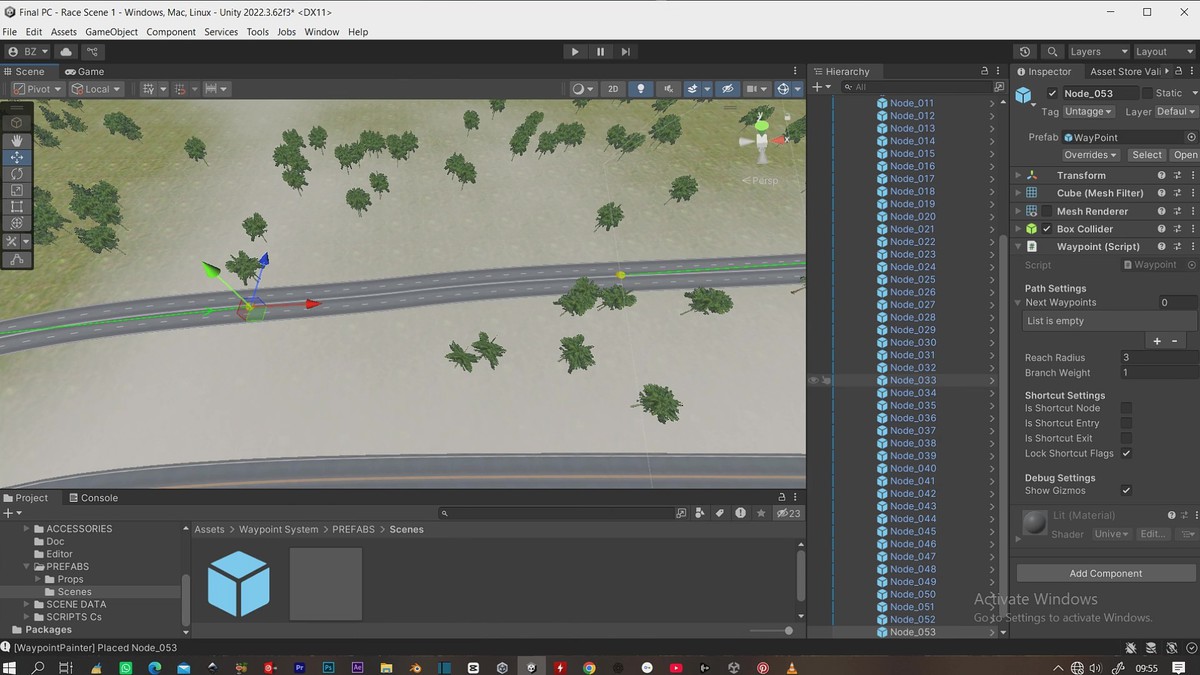Viewport: 1200px width, 675px height.
Task: Click the Prefab WayPoint object picker
Action: tap(1191, 137)
